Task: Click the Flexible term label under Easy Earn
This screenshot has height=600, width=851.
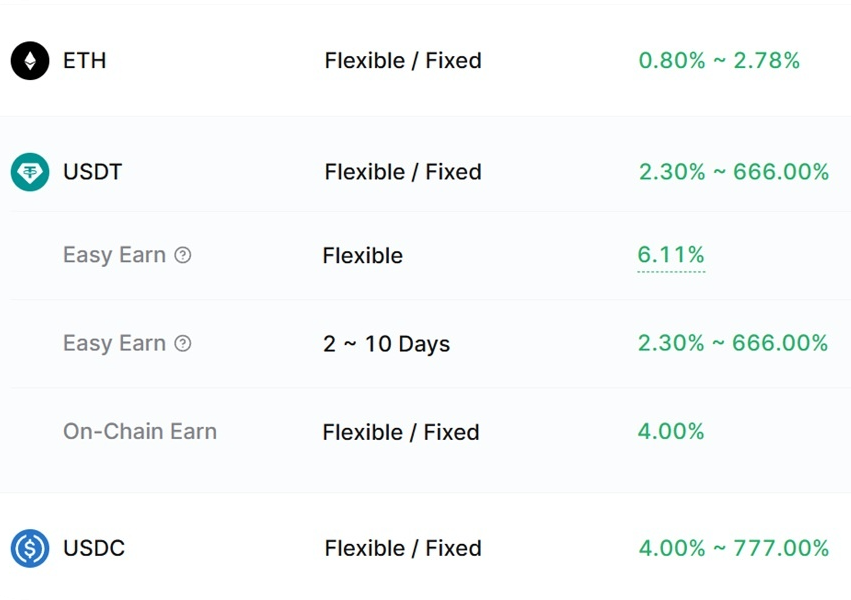Action: pyautogui.click(x=362, y=255)
